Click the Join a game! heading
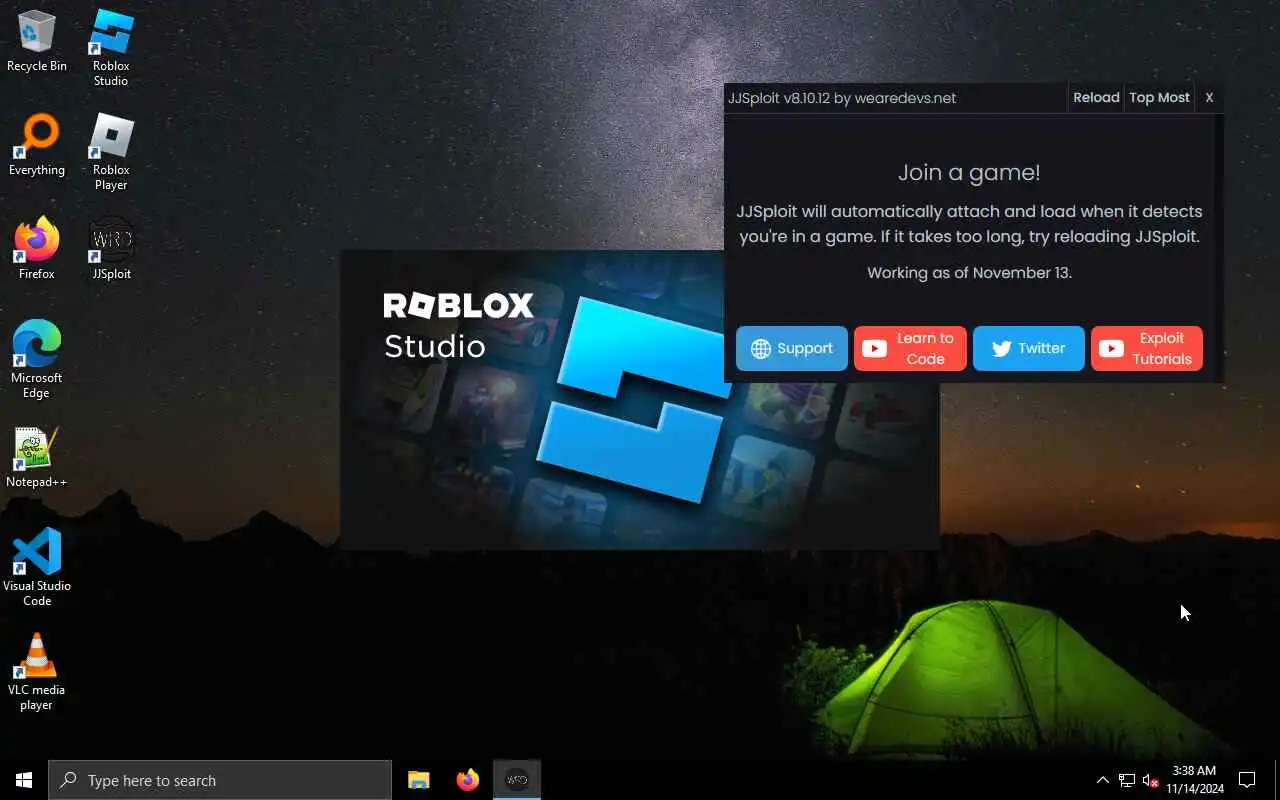This screenshot has width=1280, height=800. coord(969,172)
